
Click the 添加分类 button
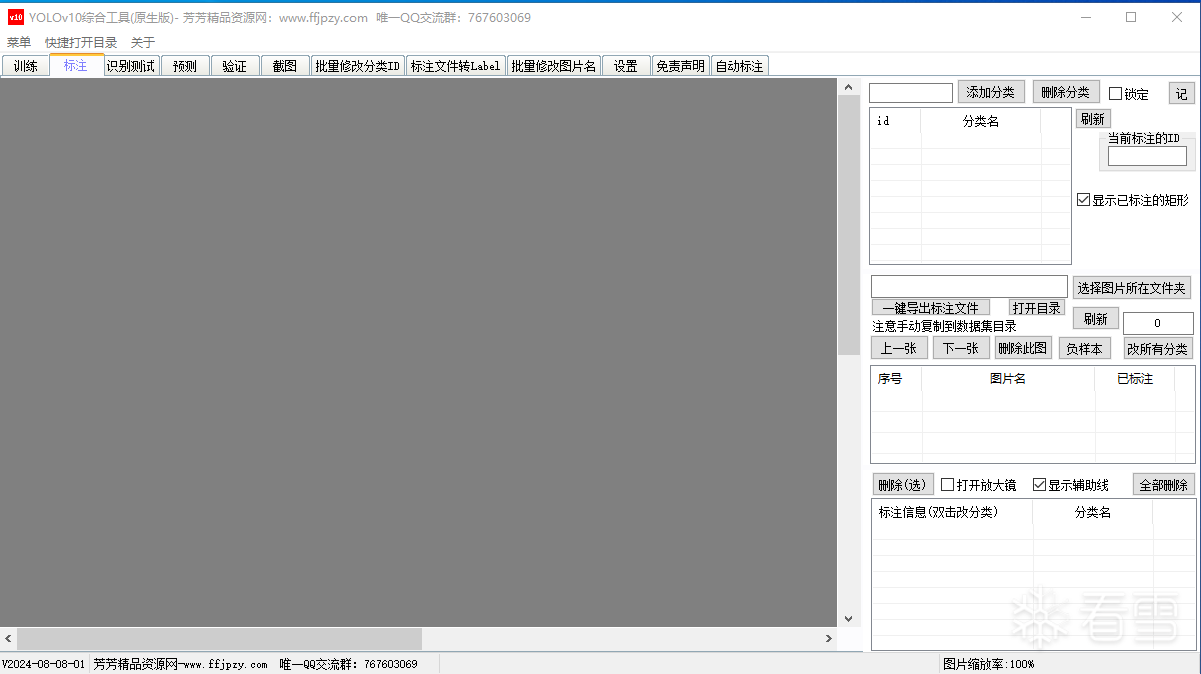click(x=991, y=92)
